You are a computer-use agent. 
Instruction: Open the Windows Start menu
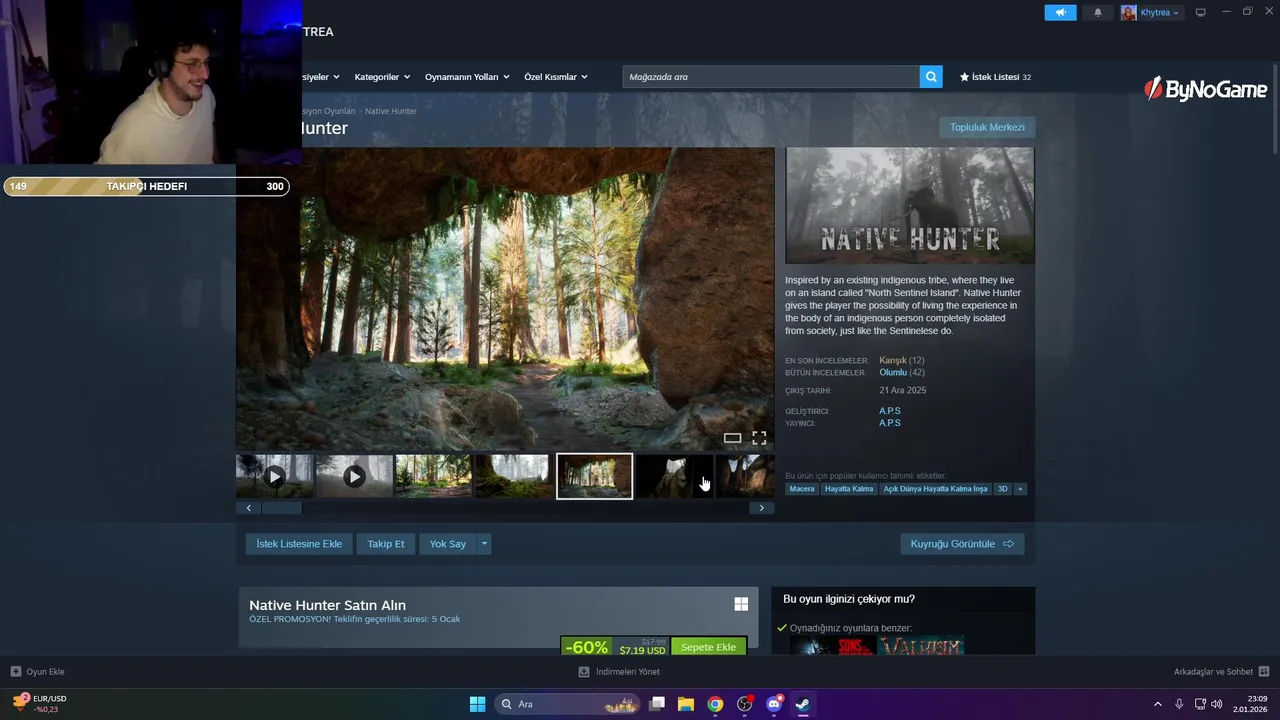click(x=477, y=704)
